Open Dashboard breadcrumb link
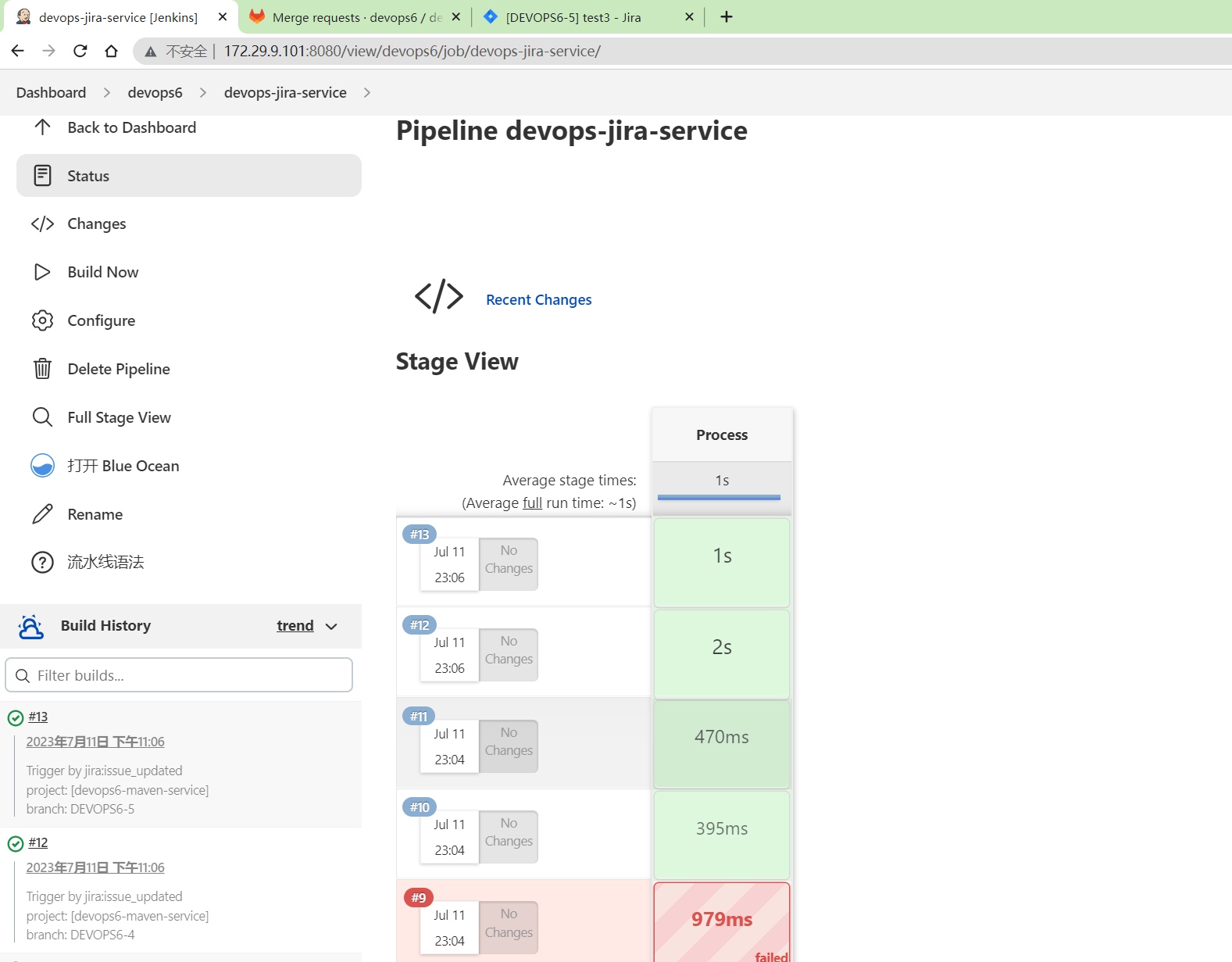Image resolution: width=1232 pixels, height=962 pixels. [x=52, y=92]
